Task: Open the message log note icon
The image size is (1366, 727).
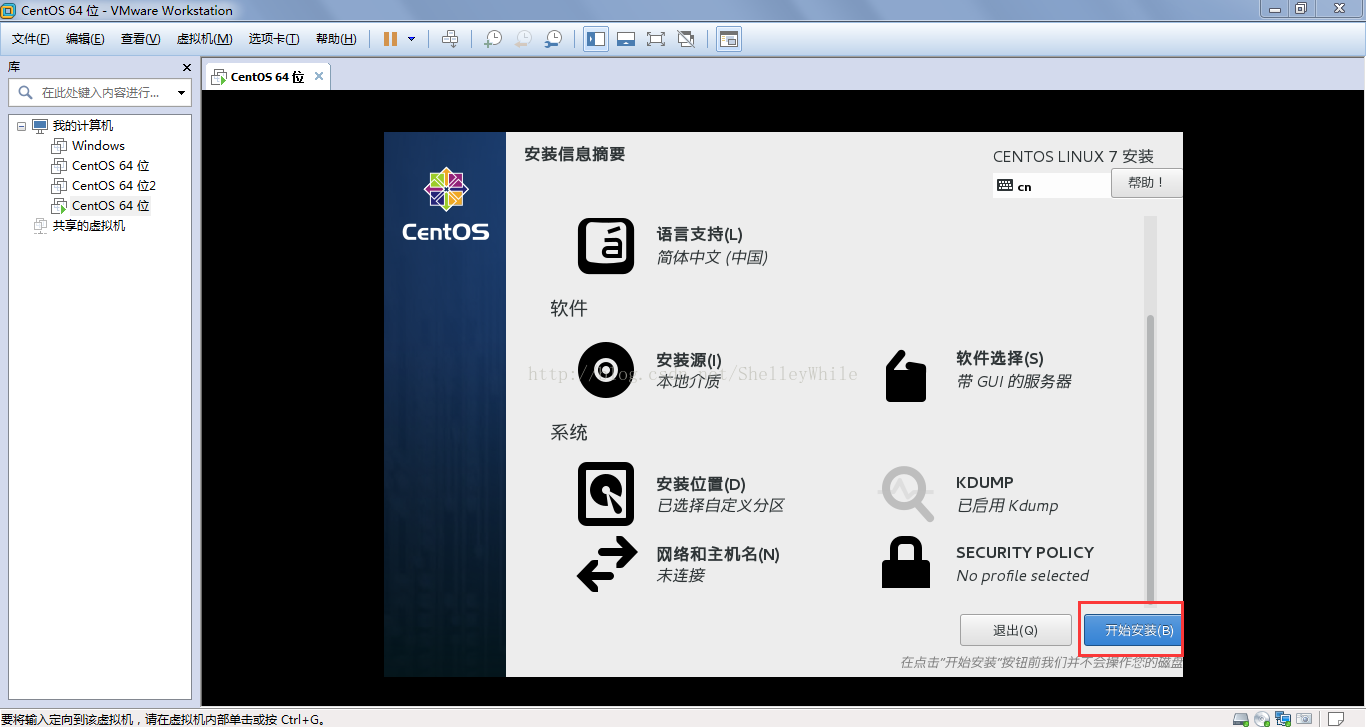Action: 1334,718
